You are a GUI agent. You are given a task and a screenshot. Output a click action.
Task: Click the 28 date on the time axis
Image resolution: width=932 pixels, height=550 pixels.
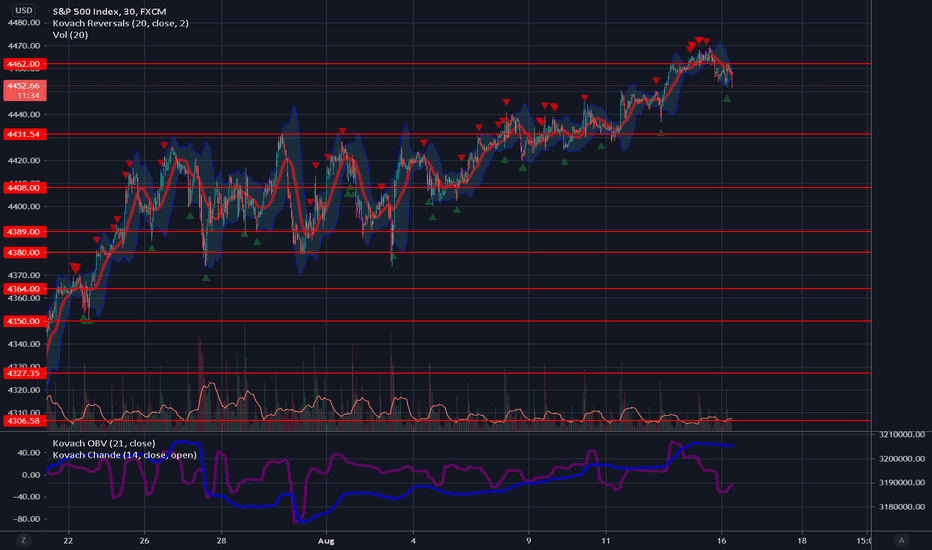coord(221,541)
